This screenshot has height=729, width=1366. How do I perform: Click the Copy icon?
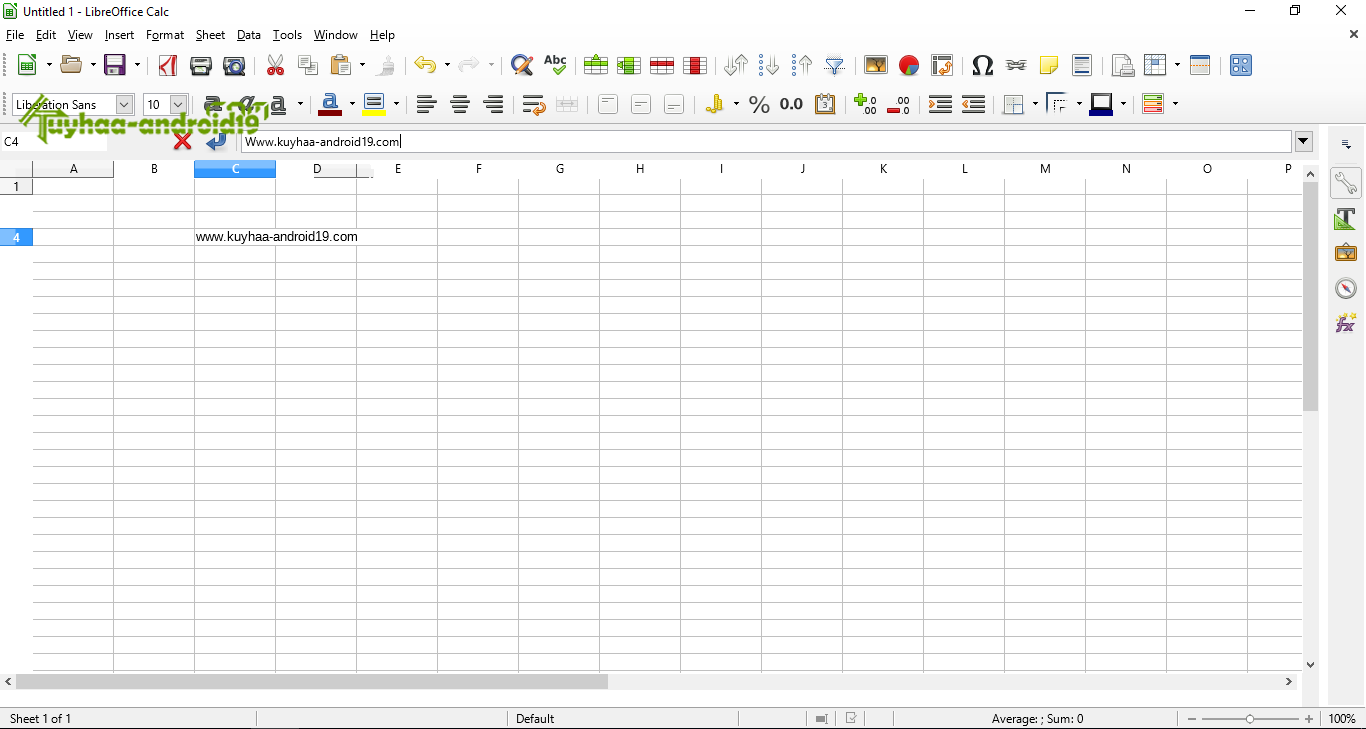point(308,65)
